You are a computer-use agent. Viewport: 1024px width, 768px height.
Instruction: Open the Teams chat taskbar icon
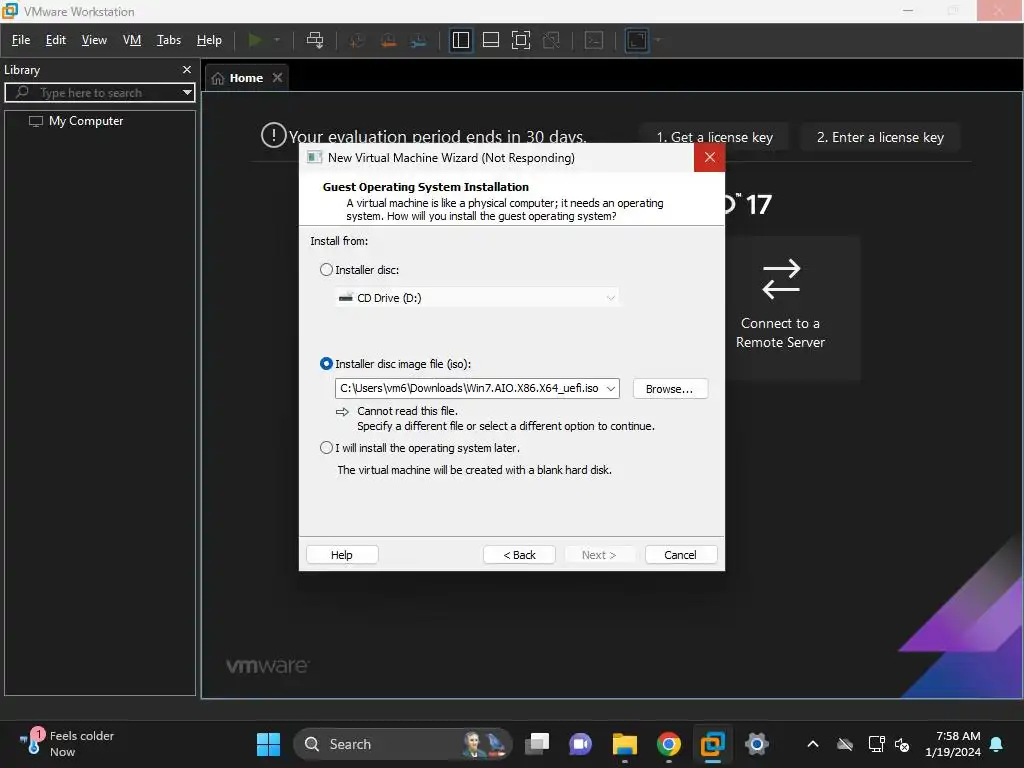(x=580, y=744)
